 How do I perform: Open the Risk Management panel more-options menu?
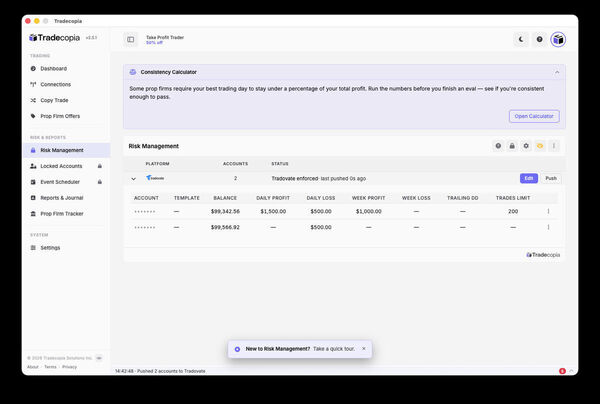pyautogui.click(x=554, y=146)
